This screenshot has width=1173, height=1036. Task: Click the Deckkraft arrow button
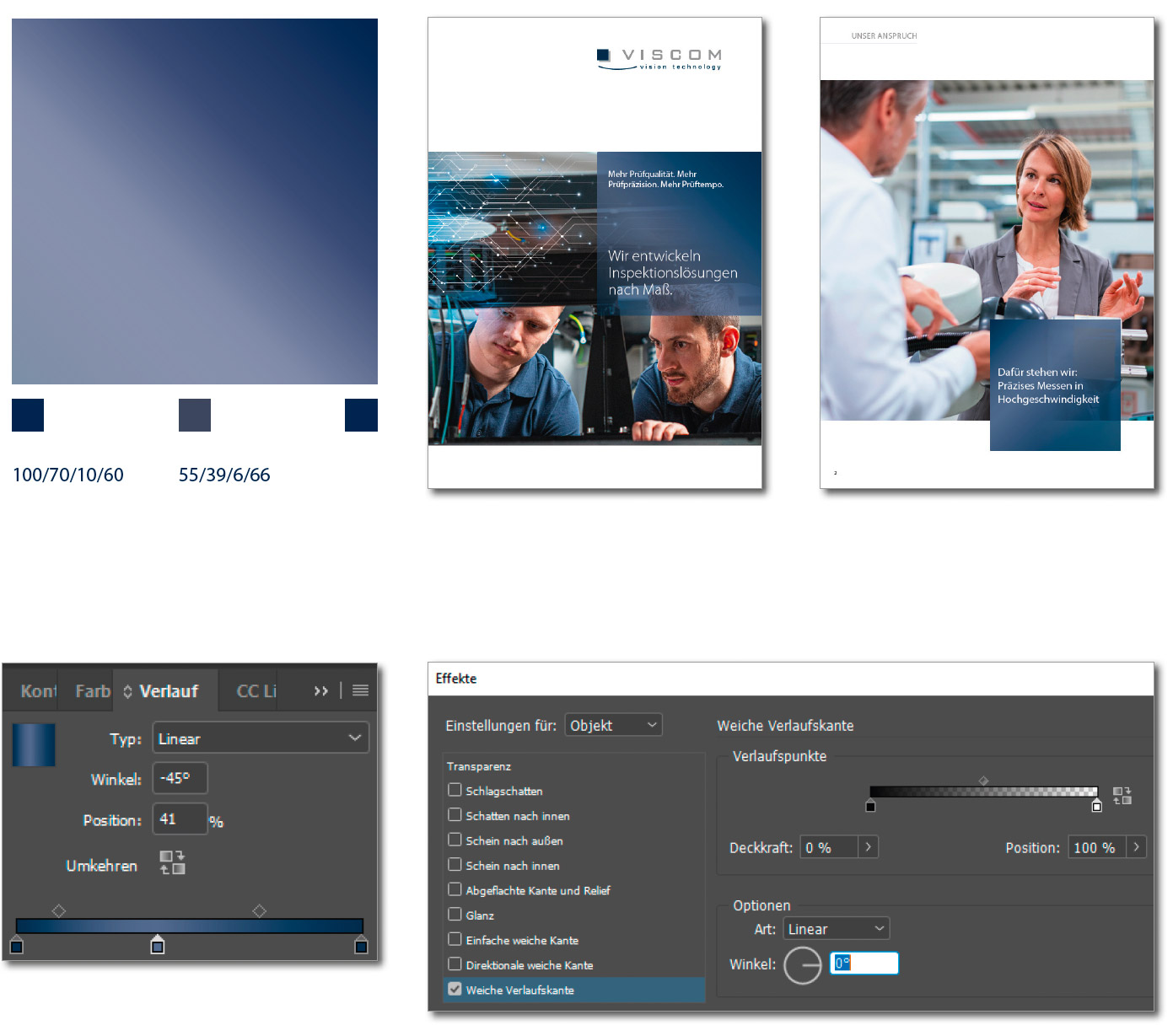[x=868, y=847]
